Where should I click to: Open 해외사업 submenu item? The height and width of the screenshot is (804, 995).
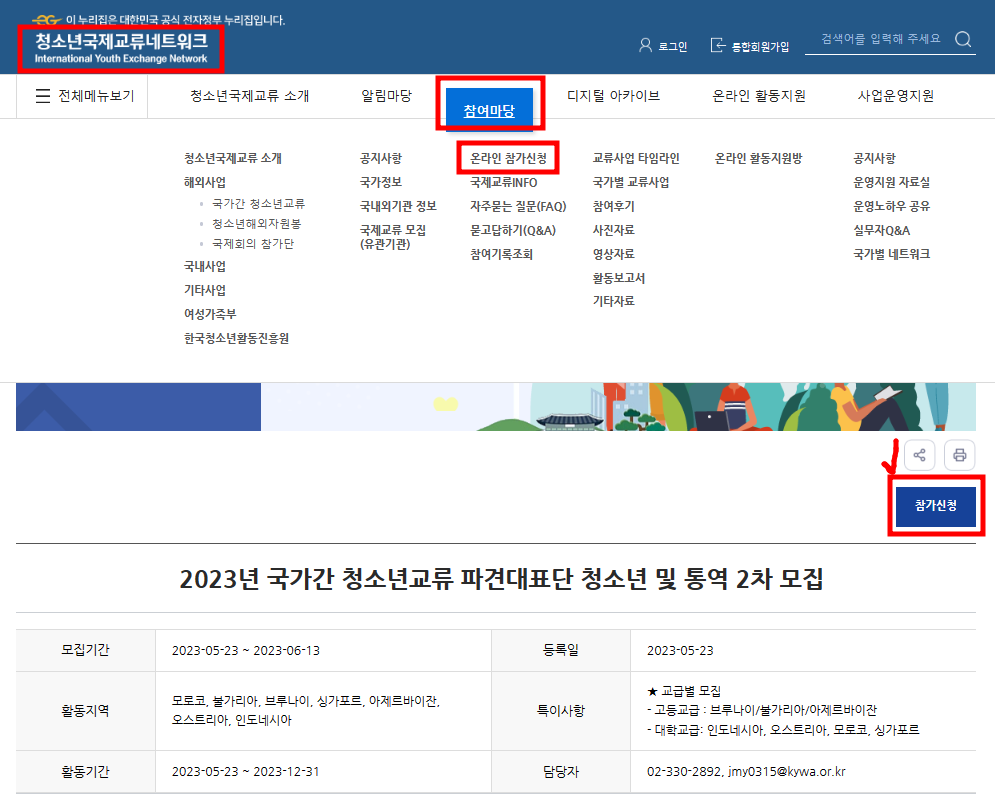(205, 182)
